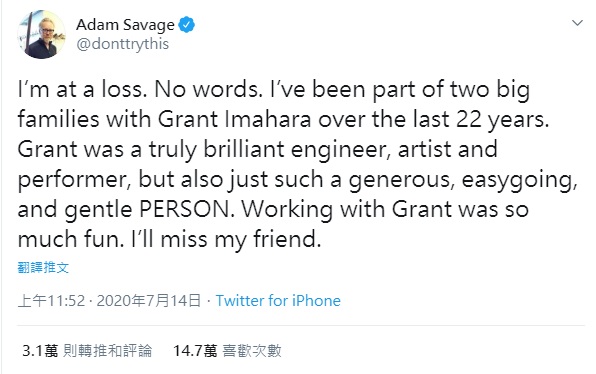View the 3.1萬 retweets count
The image size is (596, 374).
[x=40, y=350]
